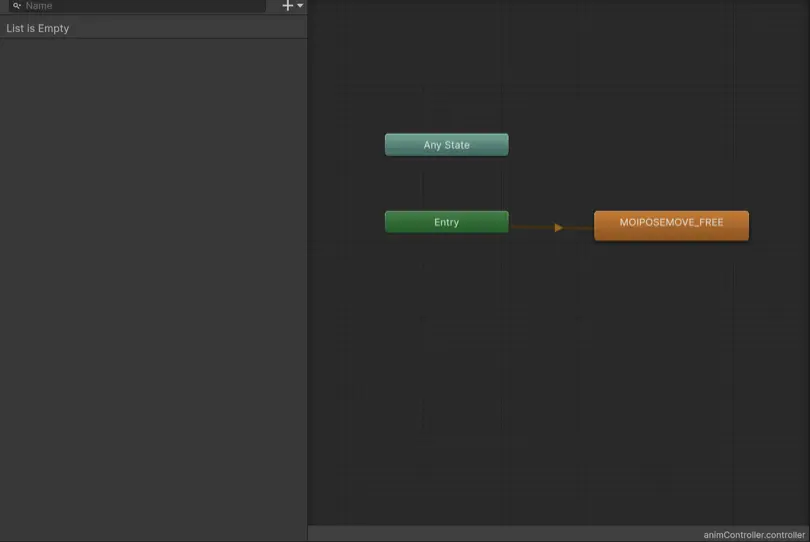
Task: Click empty graph space between Any State and Entry
Action: (x=446, y=184)
